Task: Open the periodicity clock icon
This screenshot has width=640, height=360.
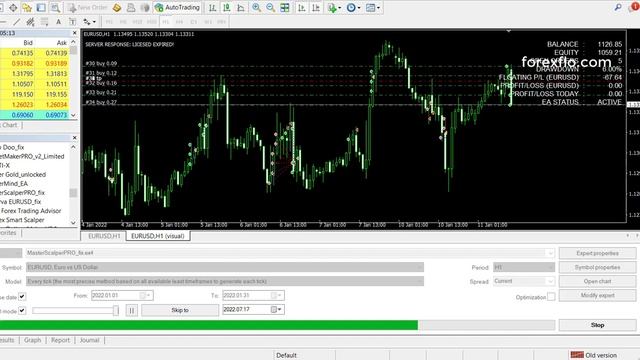Action: pyautogui.click(x=351, y=7)
